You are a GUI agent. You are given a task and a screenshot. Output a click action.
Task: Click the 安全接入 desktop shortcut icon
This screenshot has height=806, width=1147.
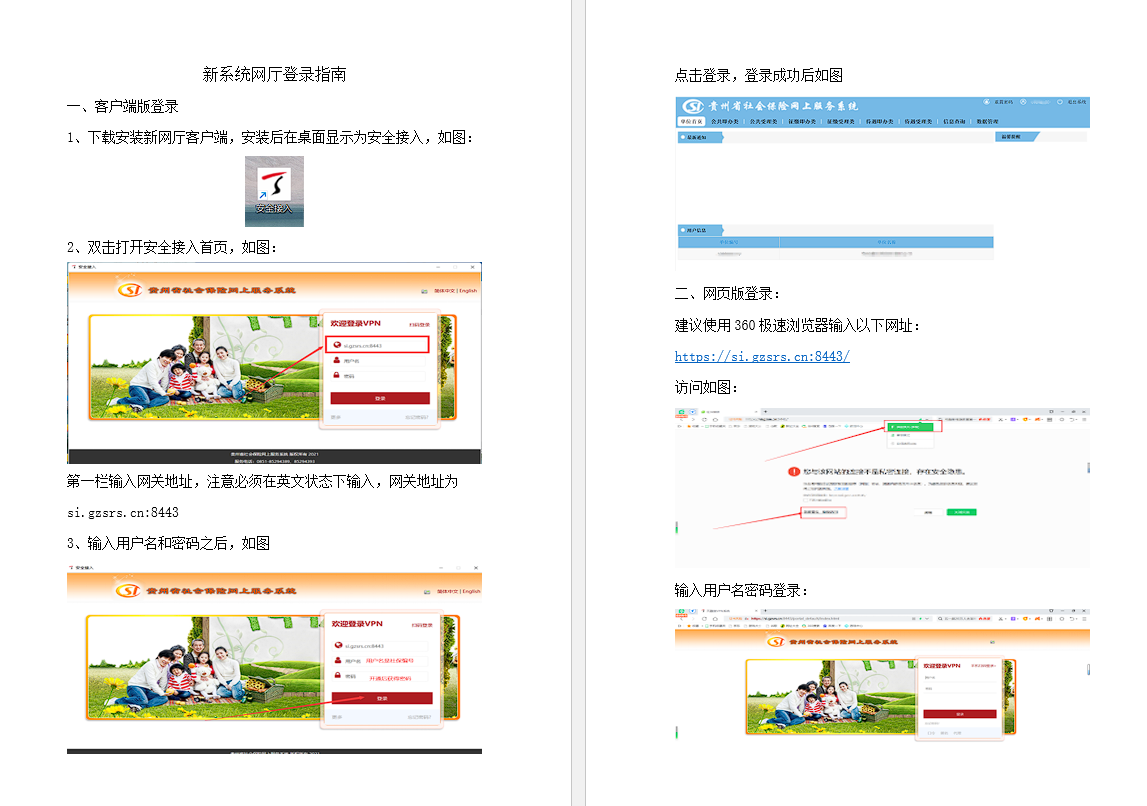[x=274, y=190]
